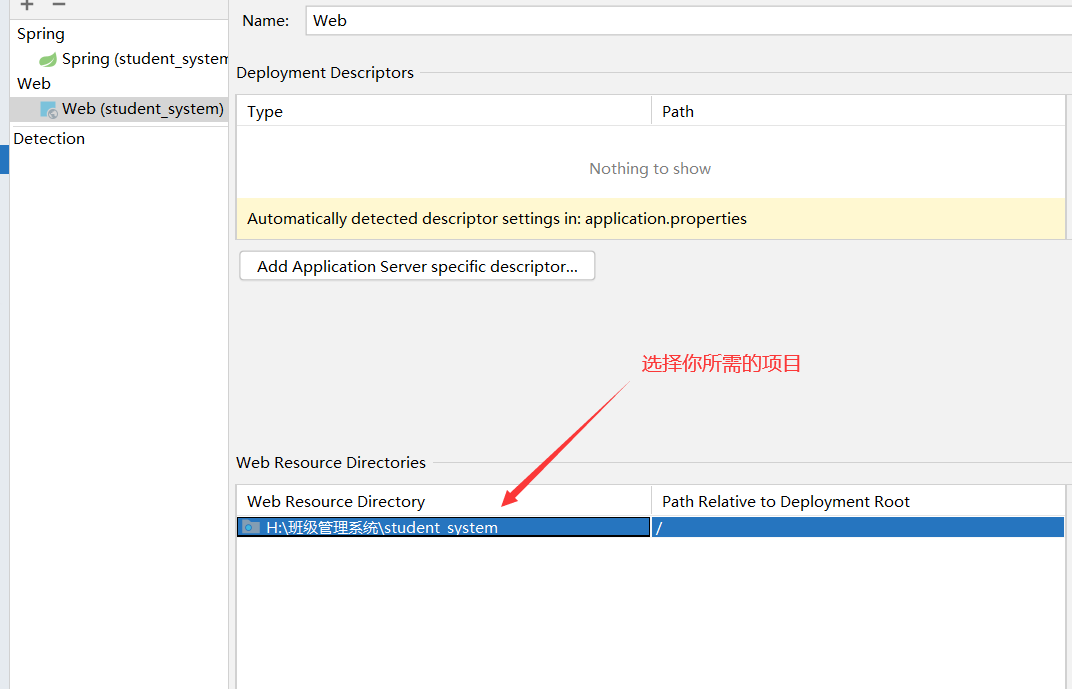Click the plus add facet icon
The height and width of the screenshot is (689, 1072).
(x=27, y=4)
